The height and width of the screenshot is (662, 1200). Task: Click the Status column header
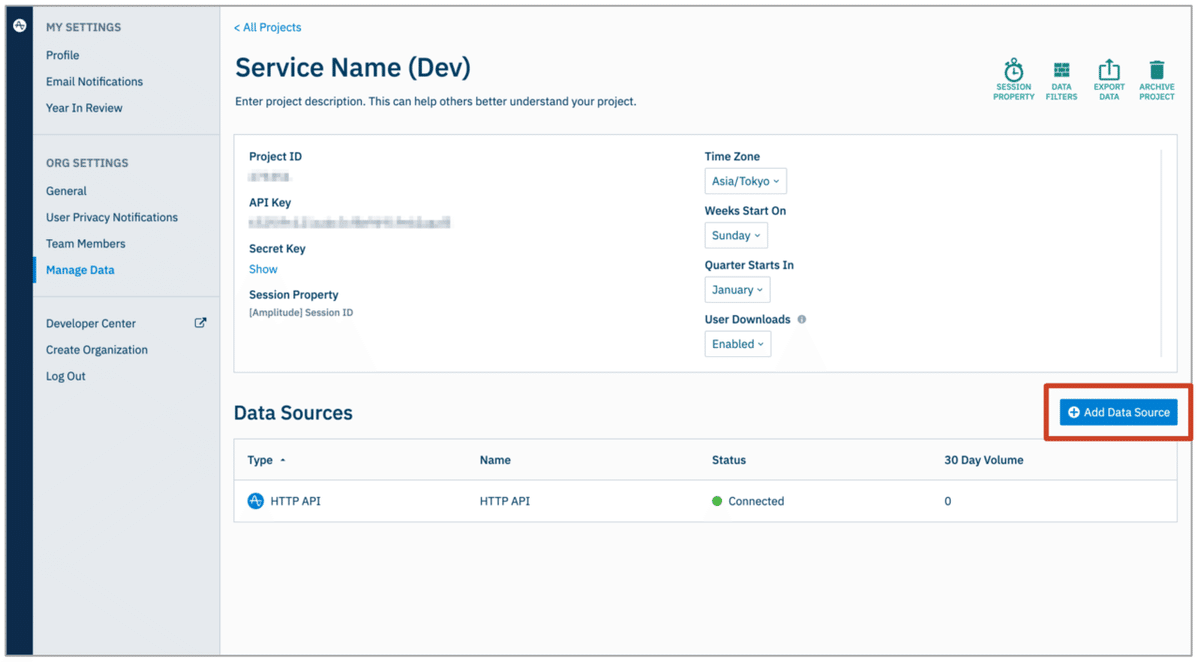click(x=729, y=460)
